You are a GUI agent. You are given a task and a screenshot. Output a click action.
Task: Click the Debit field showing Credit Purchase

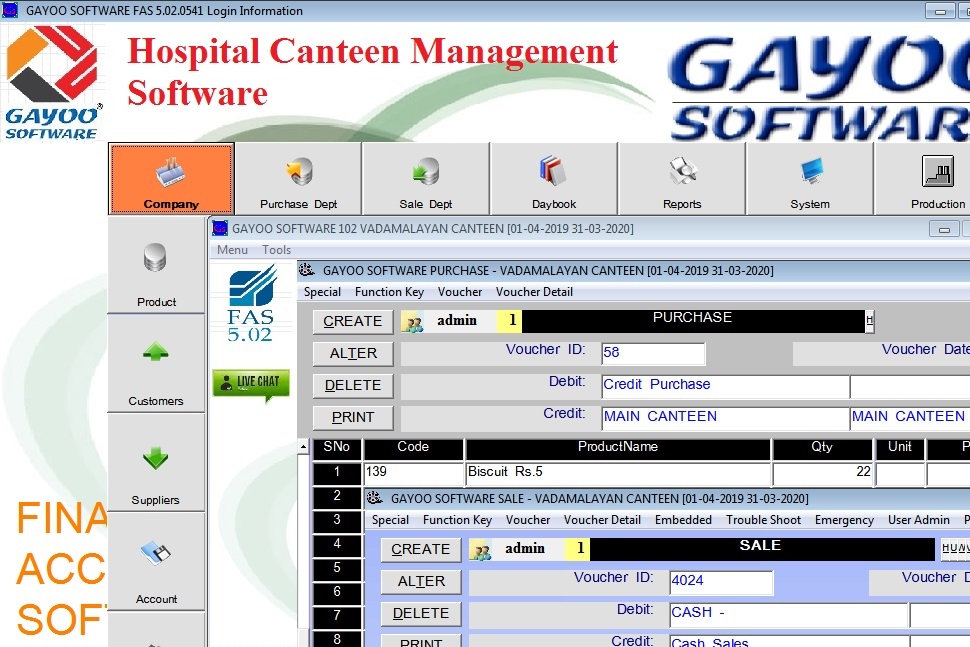[726, 385]
